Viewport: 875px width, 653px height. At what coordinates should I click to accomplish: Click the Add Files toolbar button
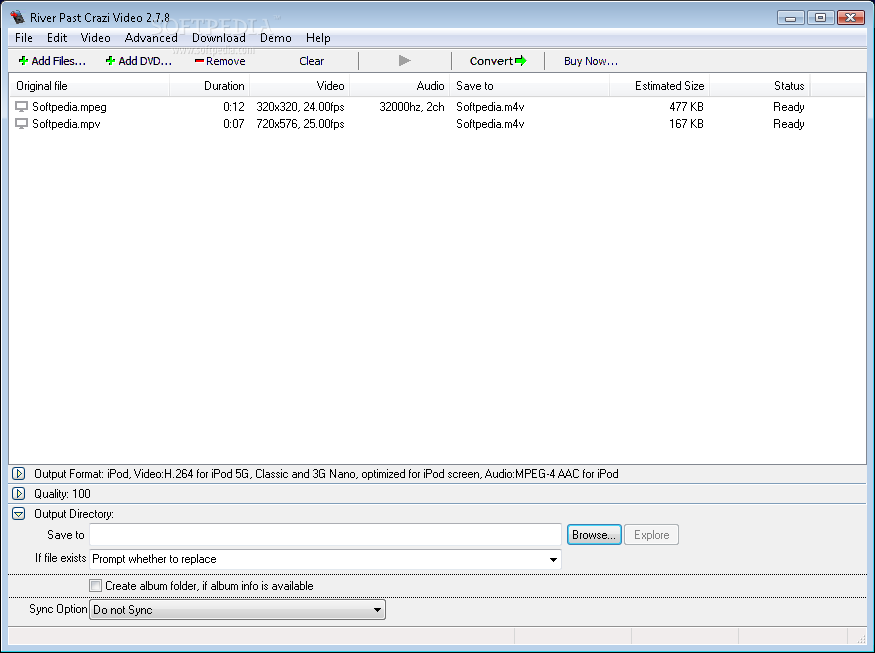coord(52,61)
